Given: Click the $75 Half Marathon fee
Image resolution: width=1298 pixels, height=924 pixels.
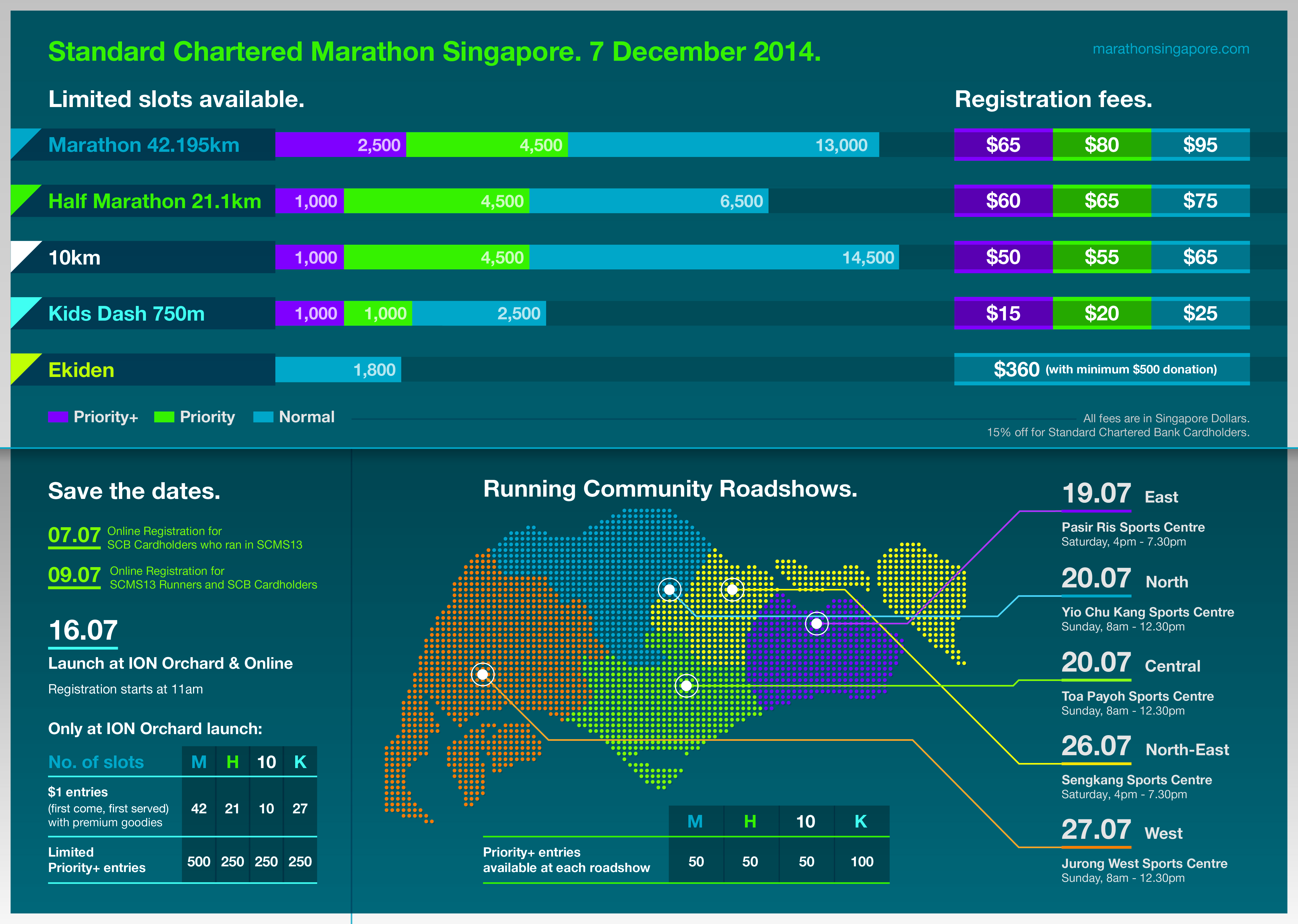Looking at the screenshot, I should 1200,201.
